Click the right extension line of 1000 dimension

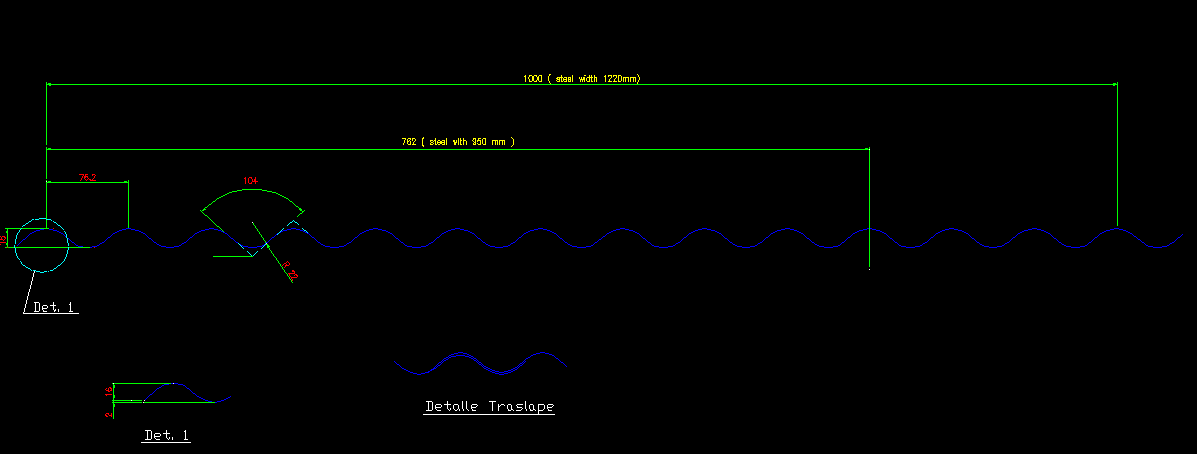[1117, 150]
